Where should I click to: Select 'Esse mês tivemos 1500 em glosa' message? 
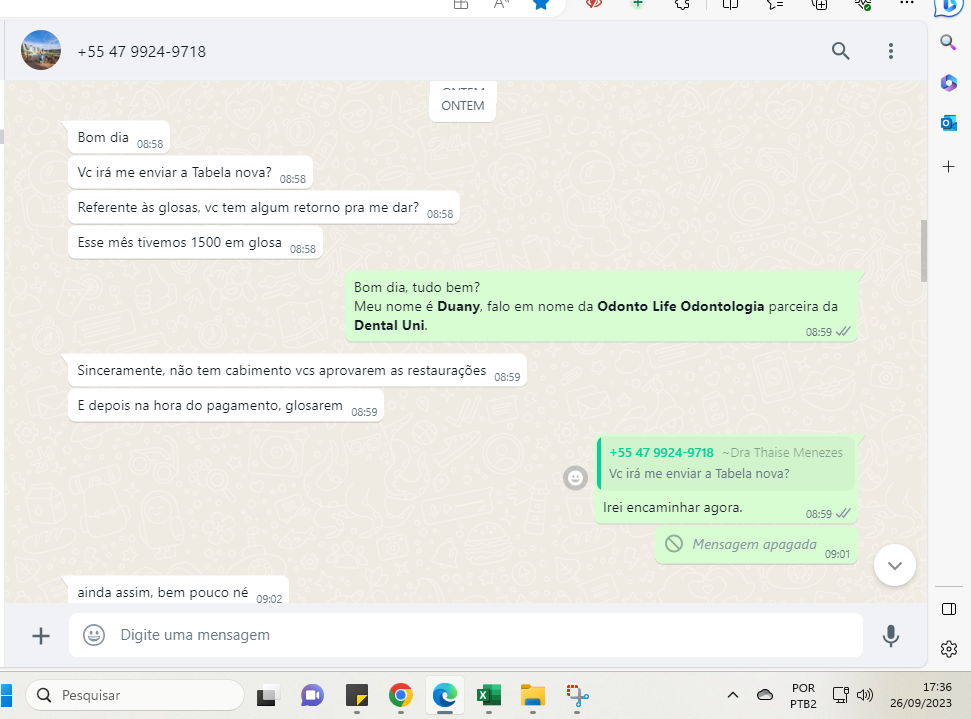coord(195,243)
